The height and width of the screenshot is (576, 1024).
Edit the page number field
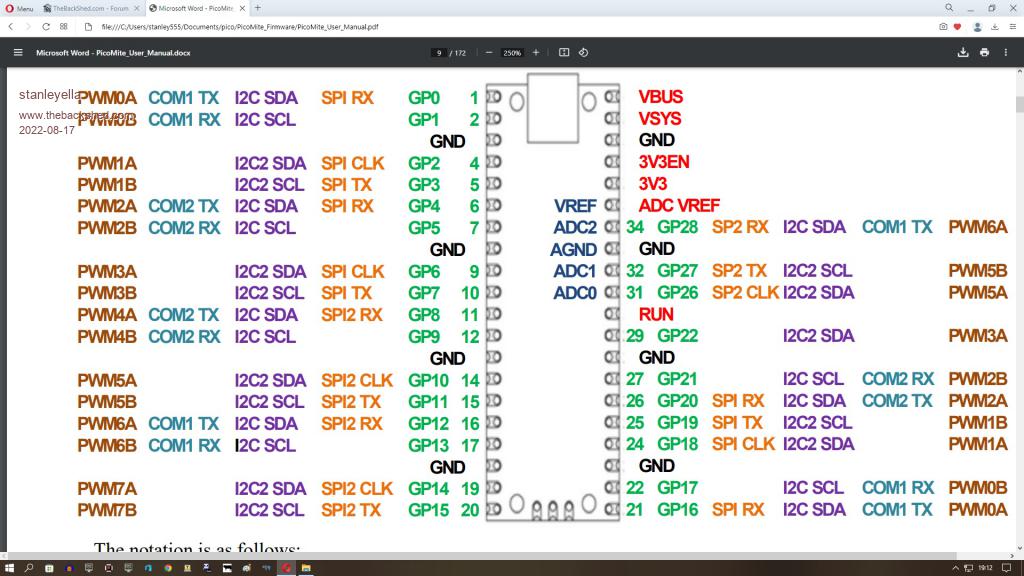point(439,52)
